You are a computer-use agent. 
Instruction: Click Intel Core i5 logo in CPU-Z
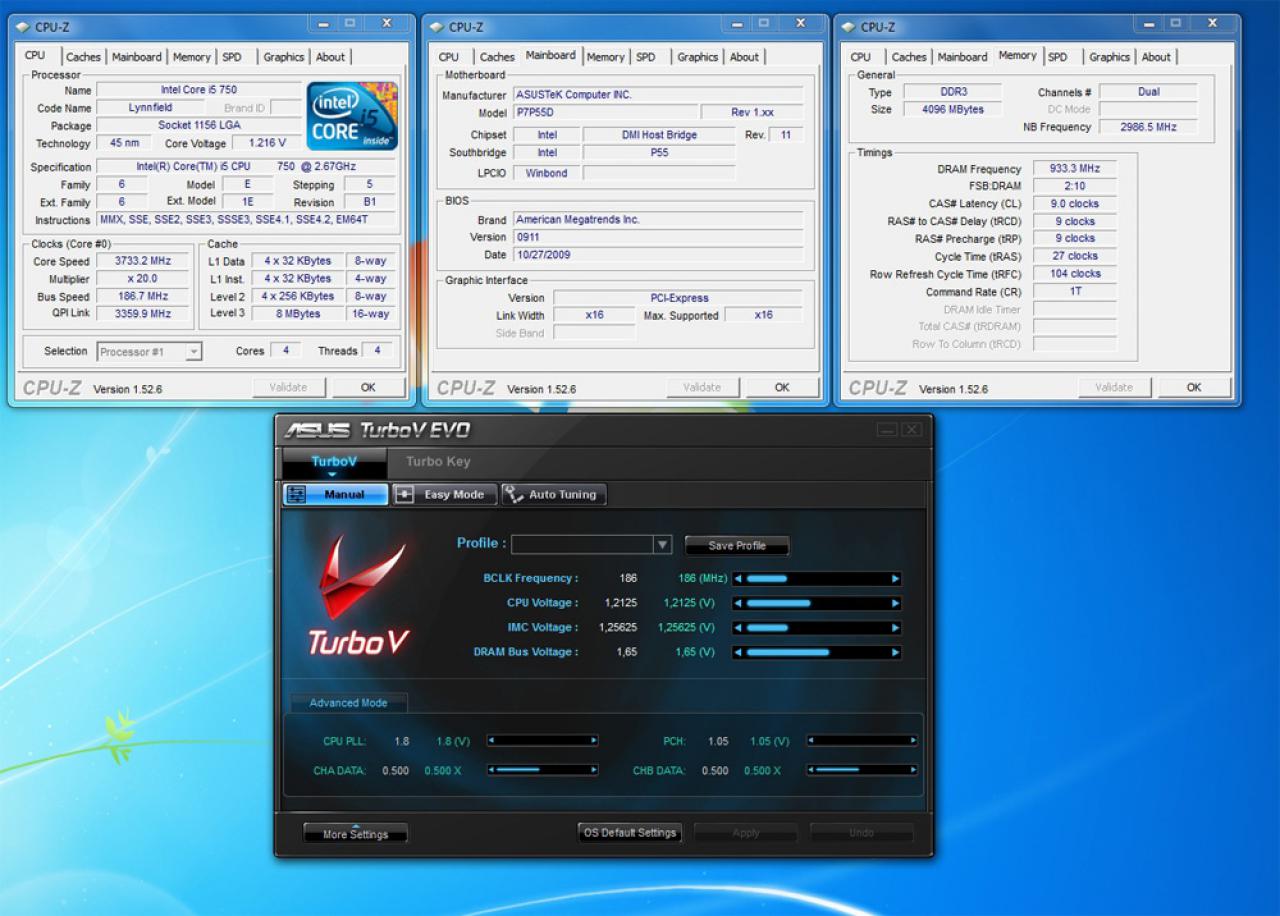(352, 116)
